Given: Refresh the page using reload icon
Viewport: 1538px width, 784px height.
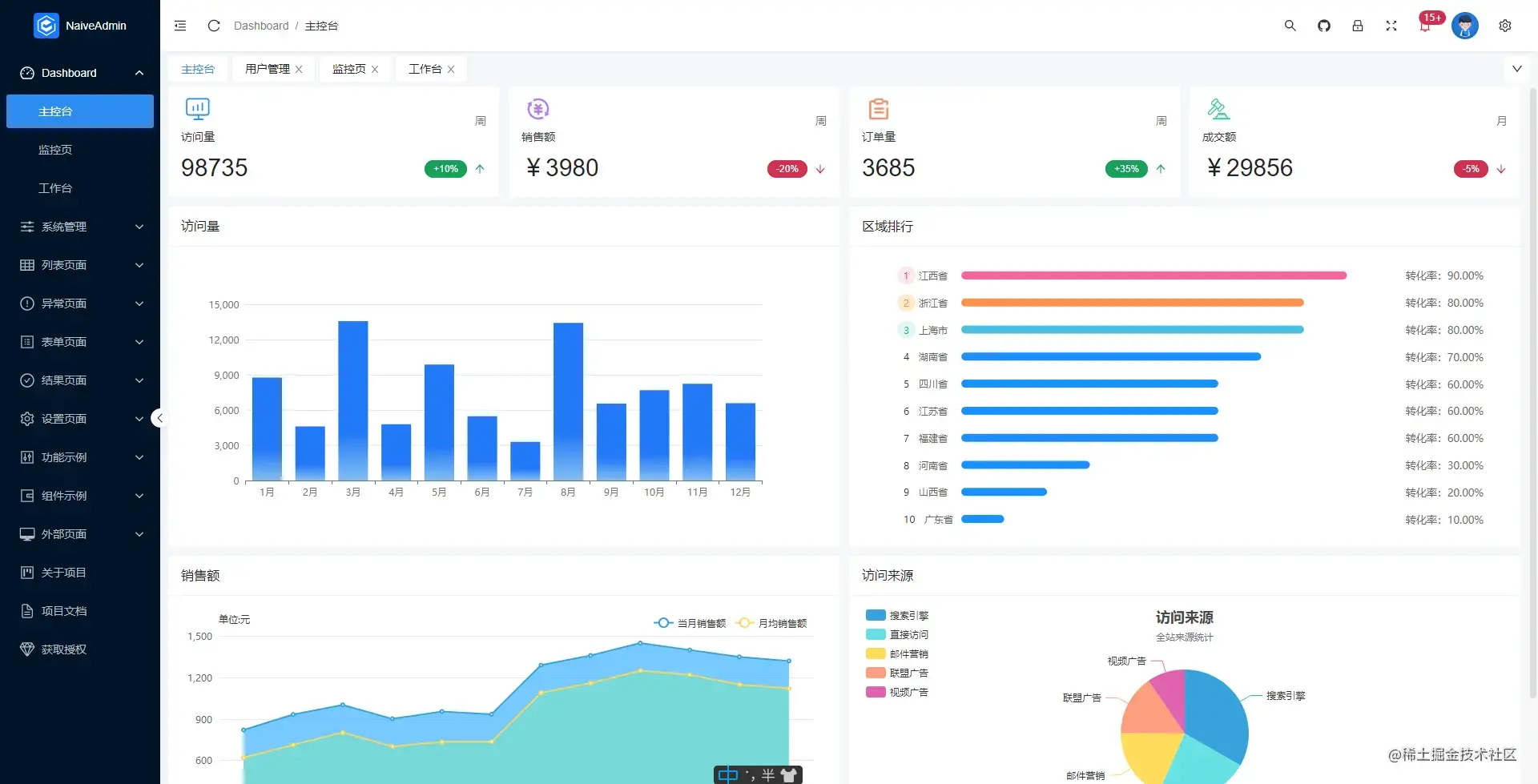Looking at the screenshot, I should pyautogui.click(x=214, y=26).
